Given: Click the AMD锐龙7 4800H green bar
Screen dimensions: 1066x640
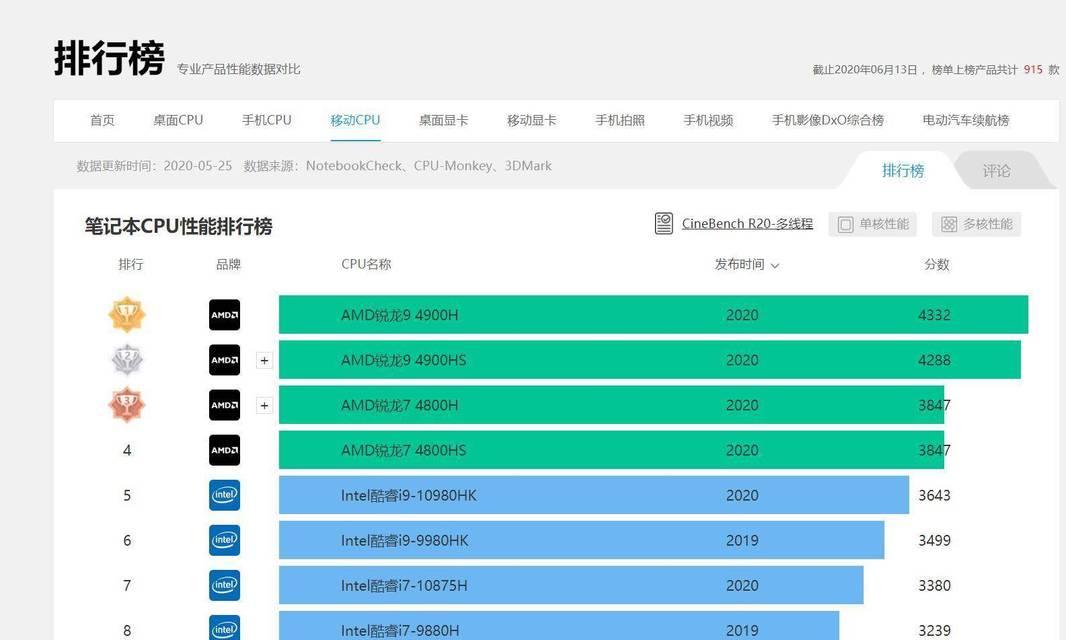Looking at the screenshot, I should pos(611,405).
